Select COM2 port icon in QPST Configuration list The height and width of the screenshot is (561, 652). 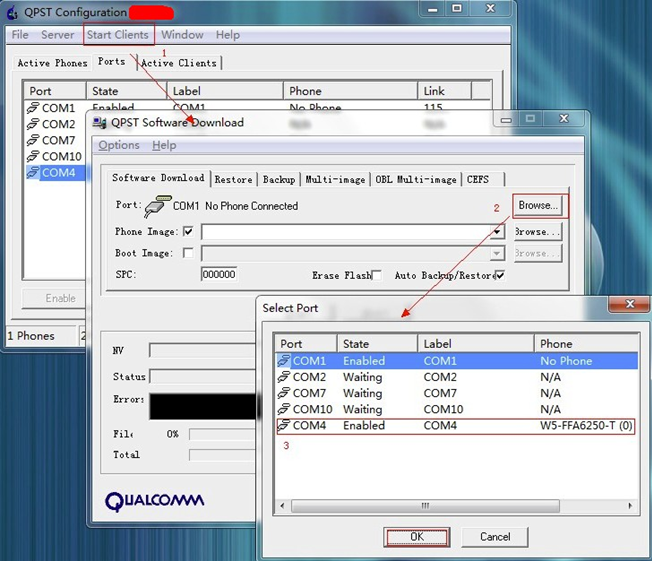pyautogui.click(x=33, y=125)
